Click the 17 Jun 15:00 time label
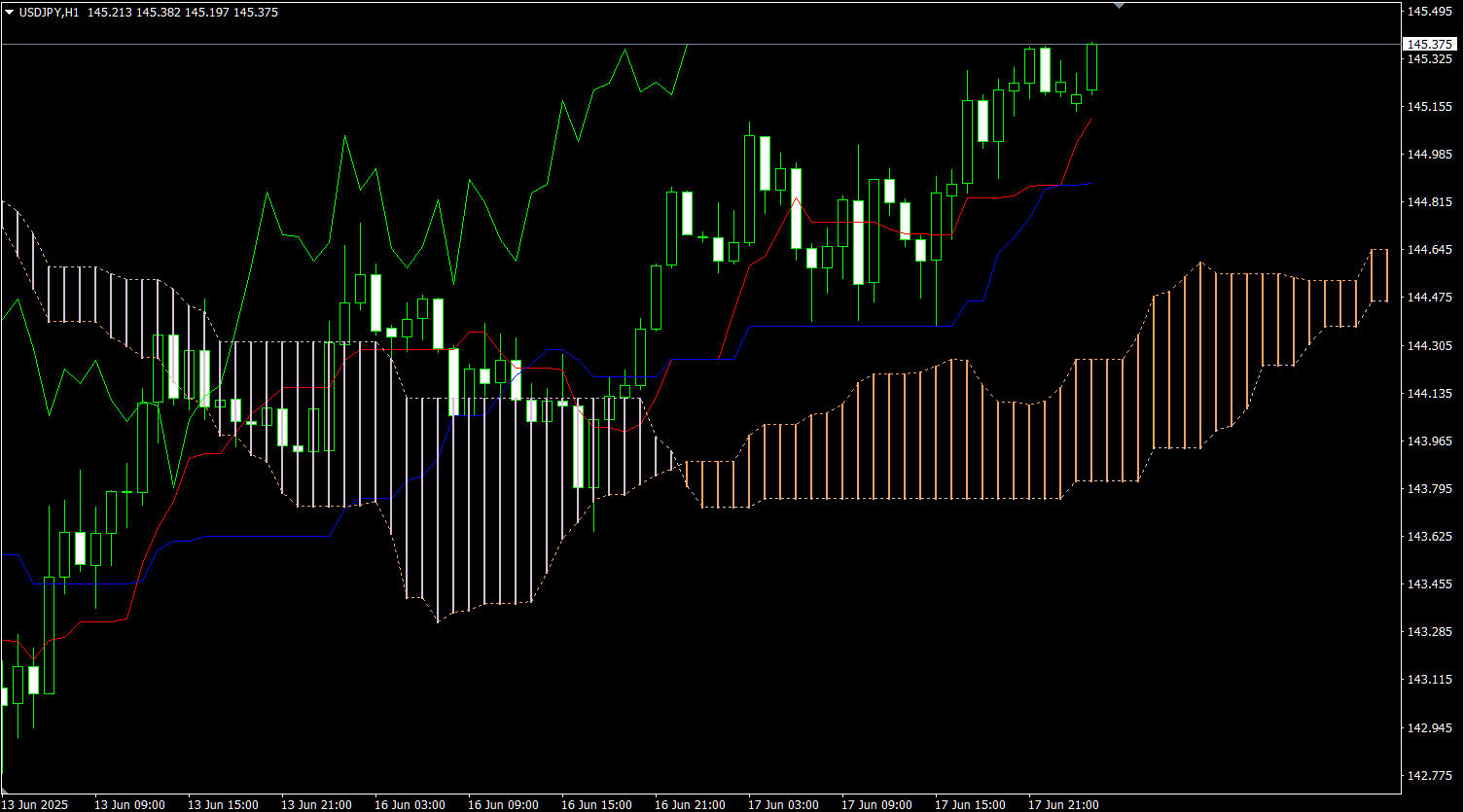This screenshot has width=1464, height=812. tap(971, 805)
